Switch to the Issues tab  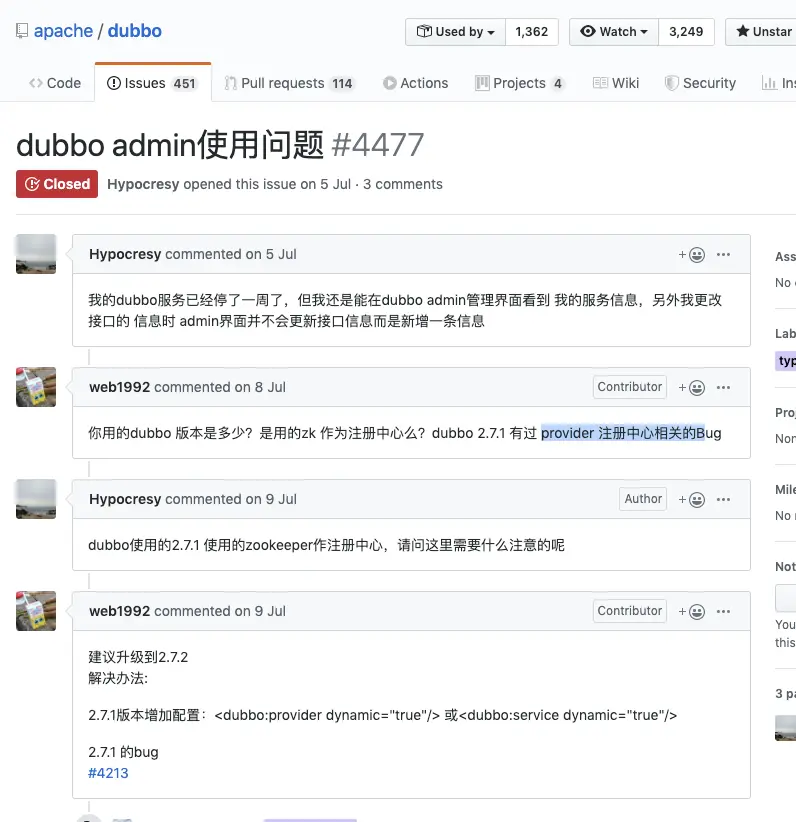(x=153, y=83)
